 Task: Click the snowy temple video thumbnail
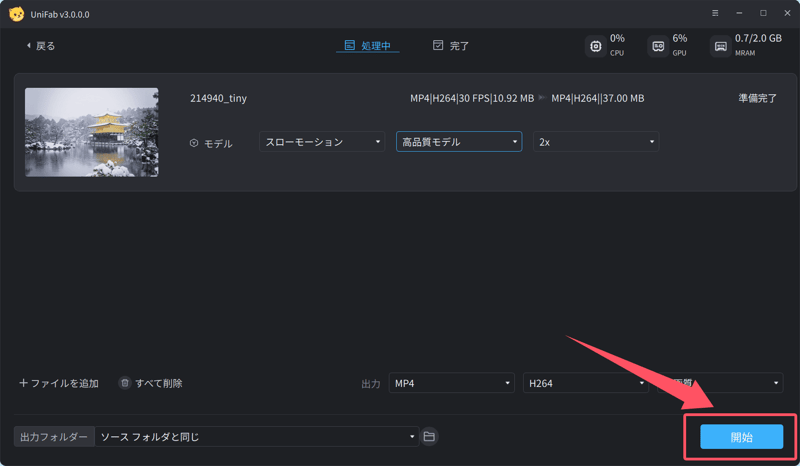[91, 132]
